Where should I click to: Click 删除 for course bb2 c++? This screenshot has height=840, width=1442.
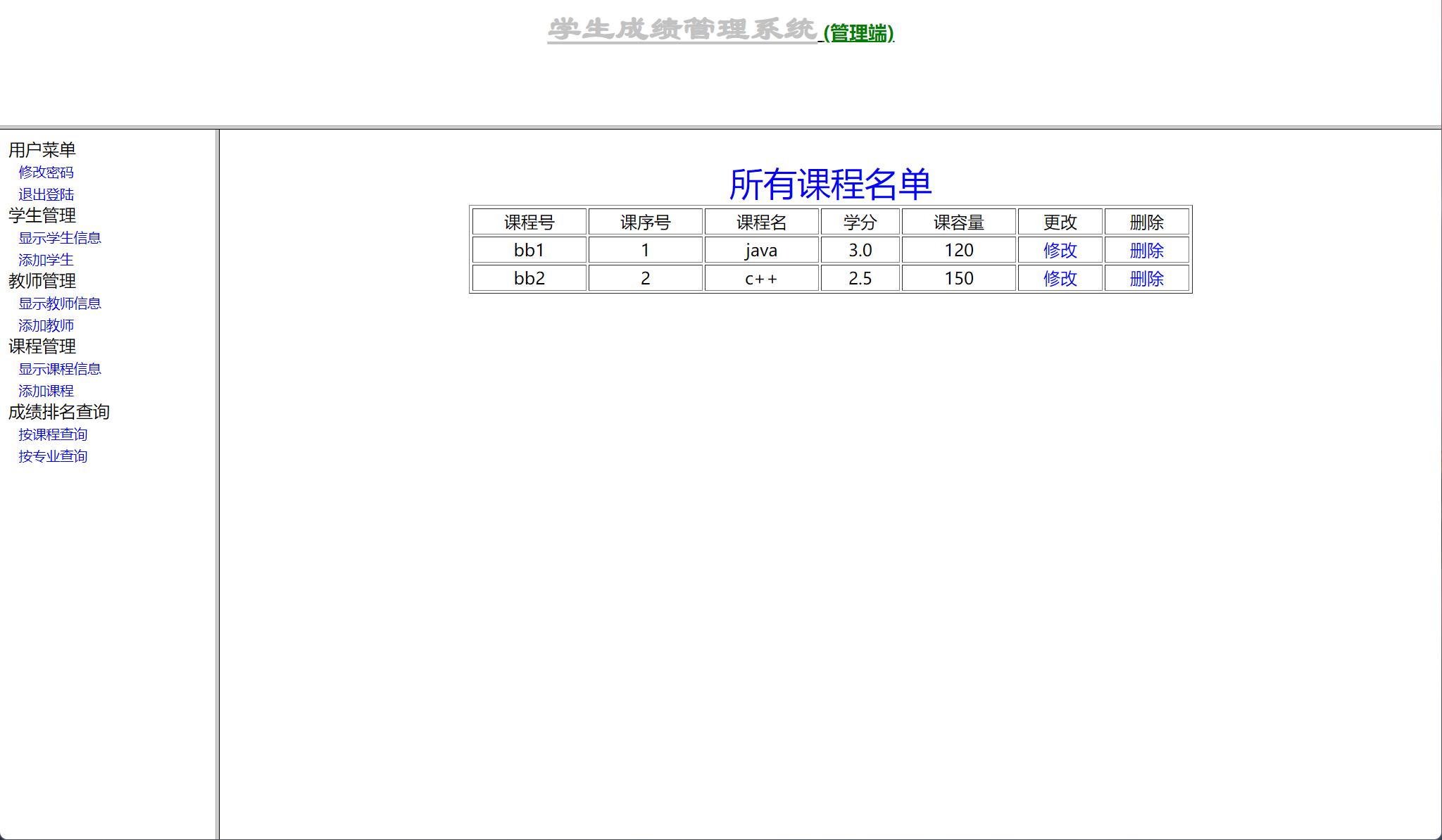tap(1146, 278)
